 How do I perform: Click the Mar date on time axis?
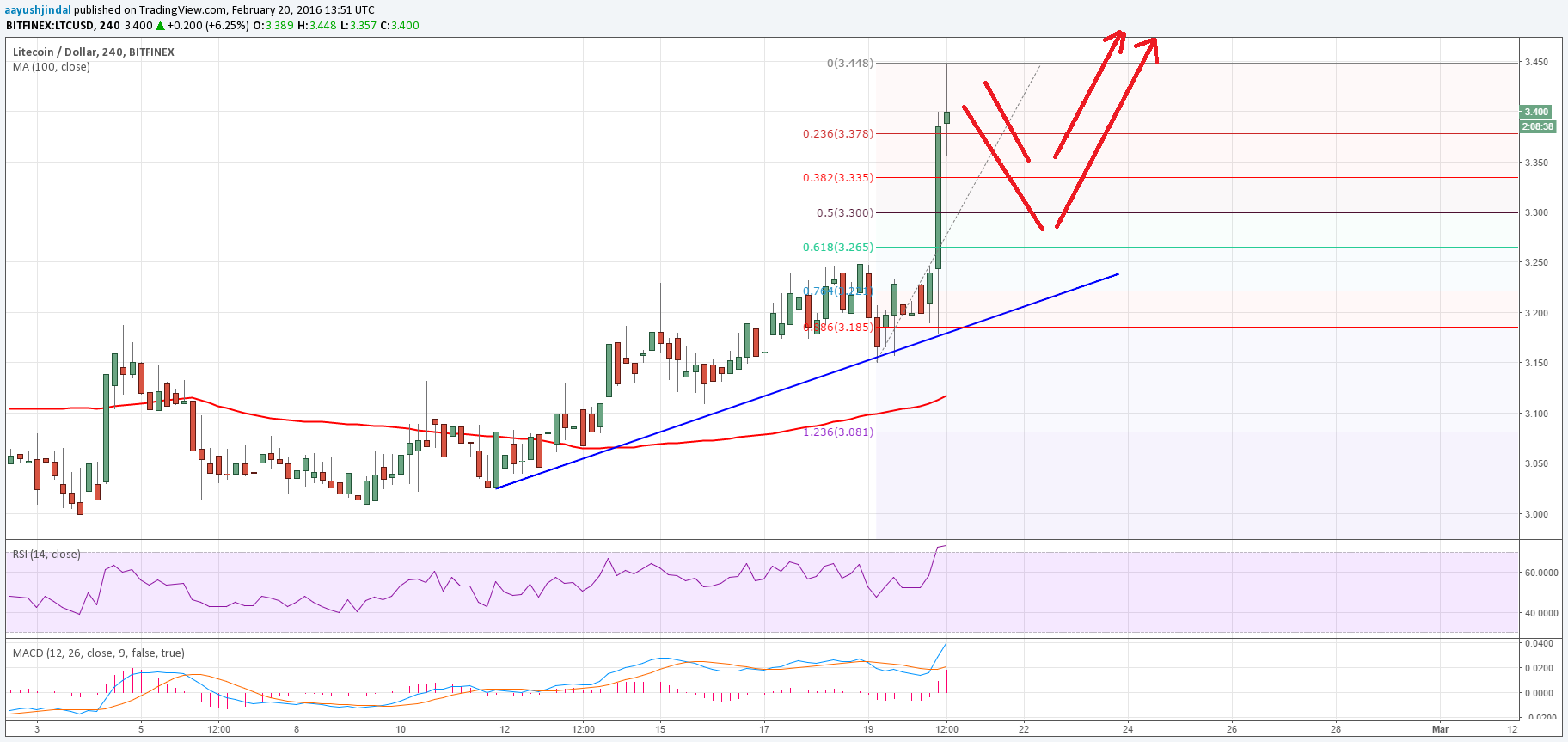click(1440, 730)
